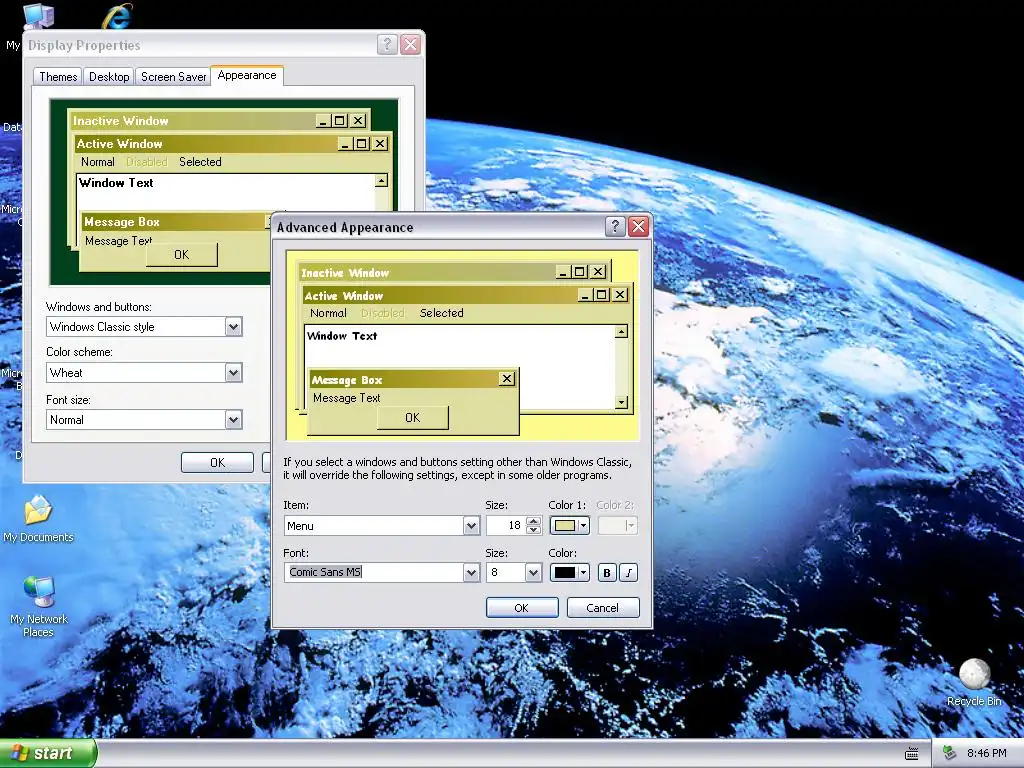Click Normal menu item in Advanced preview

point(328,313)
